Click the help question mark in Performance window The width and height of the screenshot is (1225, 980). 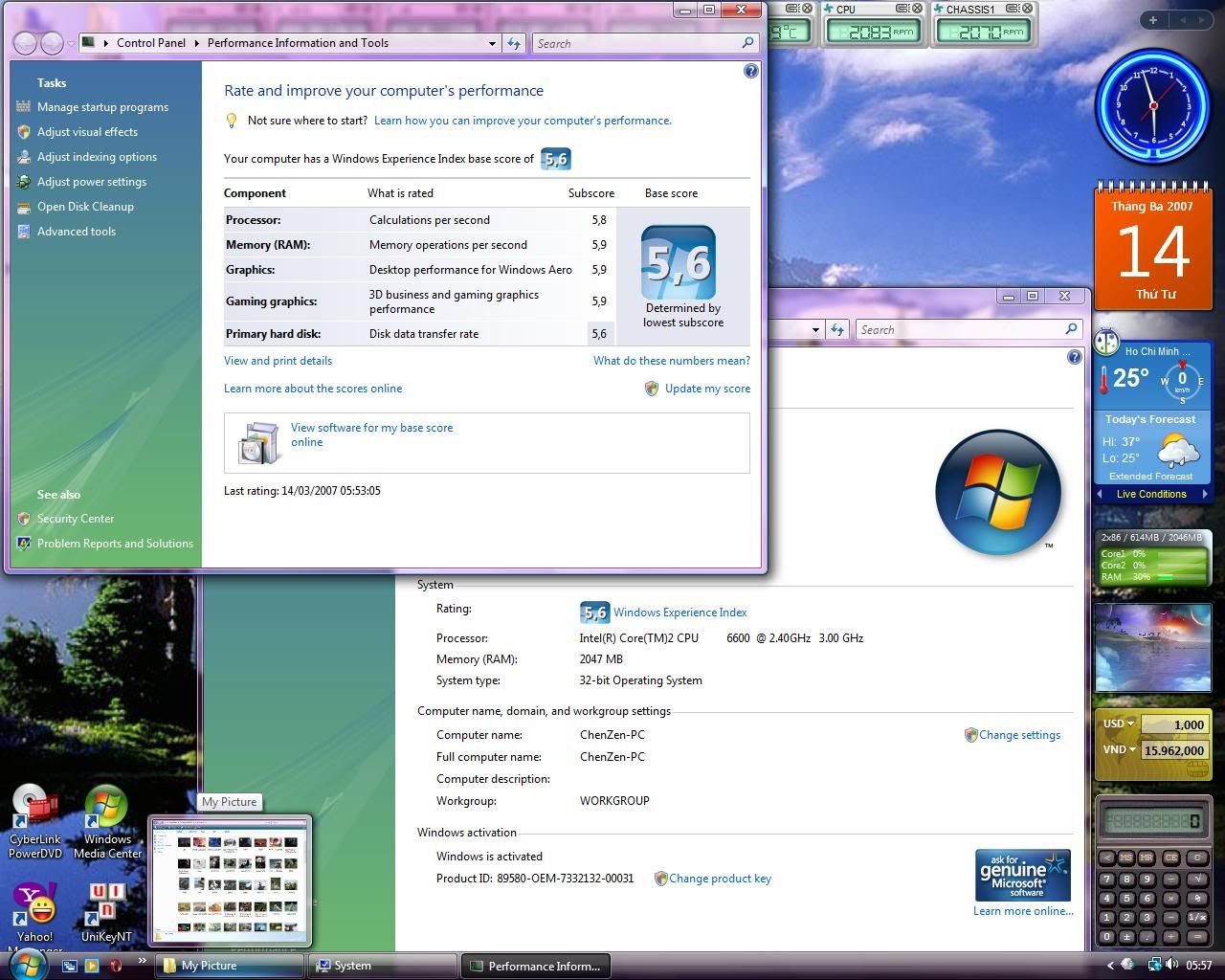point(751,72)
